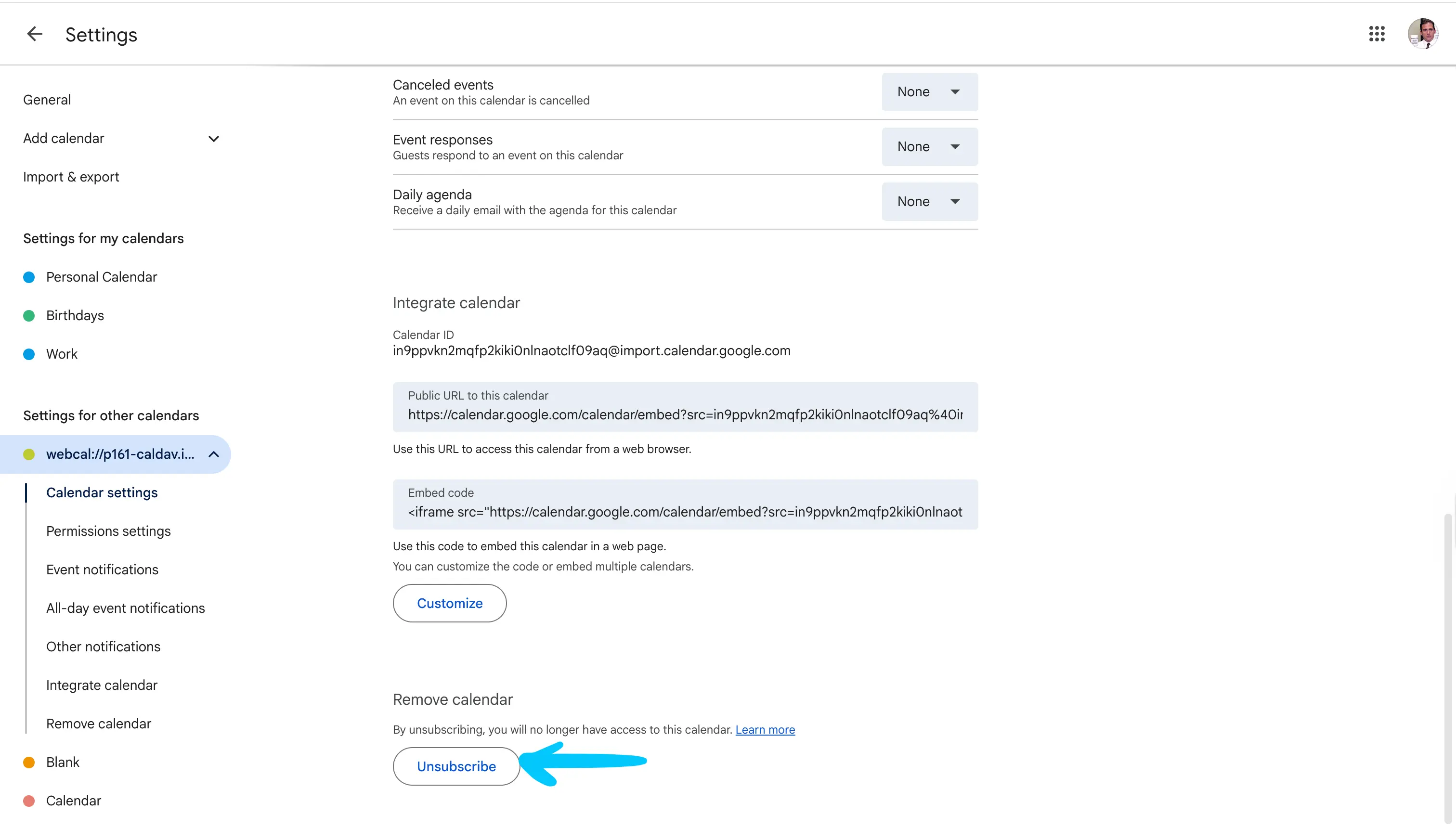The image size is (1456, 828).
Task: Select Permissions settings in the sidebar
Action: tap(108, 531)
